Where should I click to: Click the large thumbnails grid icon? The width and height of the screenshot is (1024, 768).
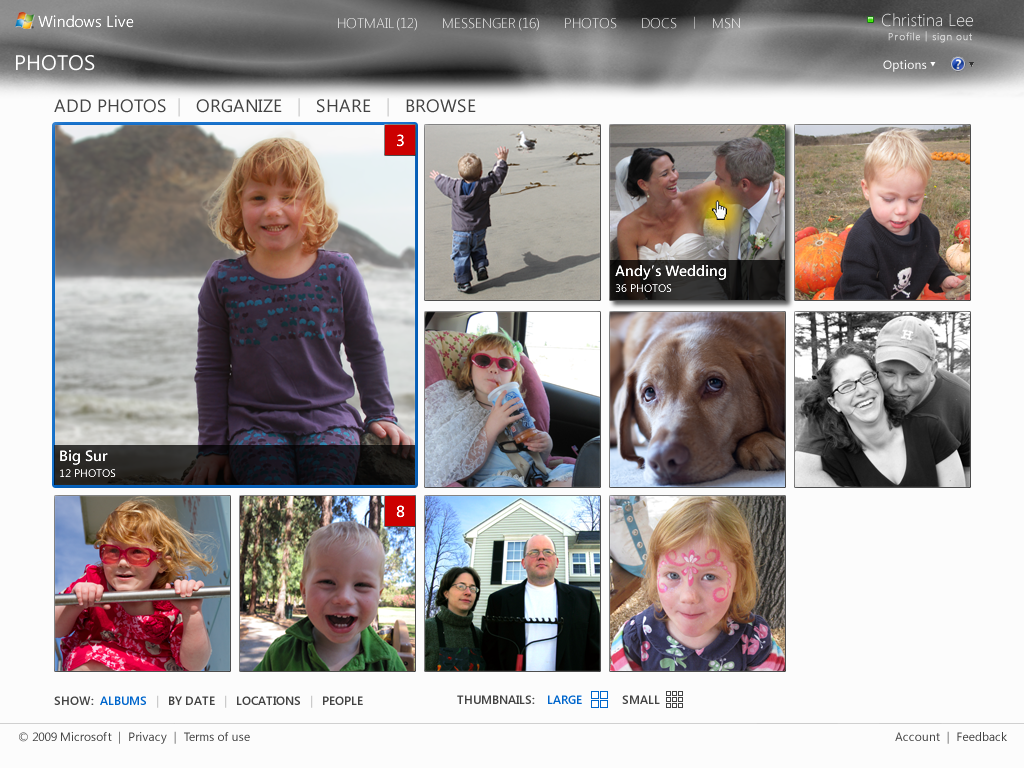pyautogui.click(x=600, y=700)
